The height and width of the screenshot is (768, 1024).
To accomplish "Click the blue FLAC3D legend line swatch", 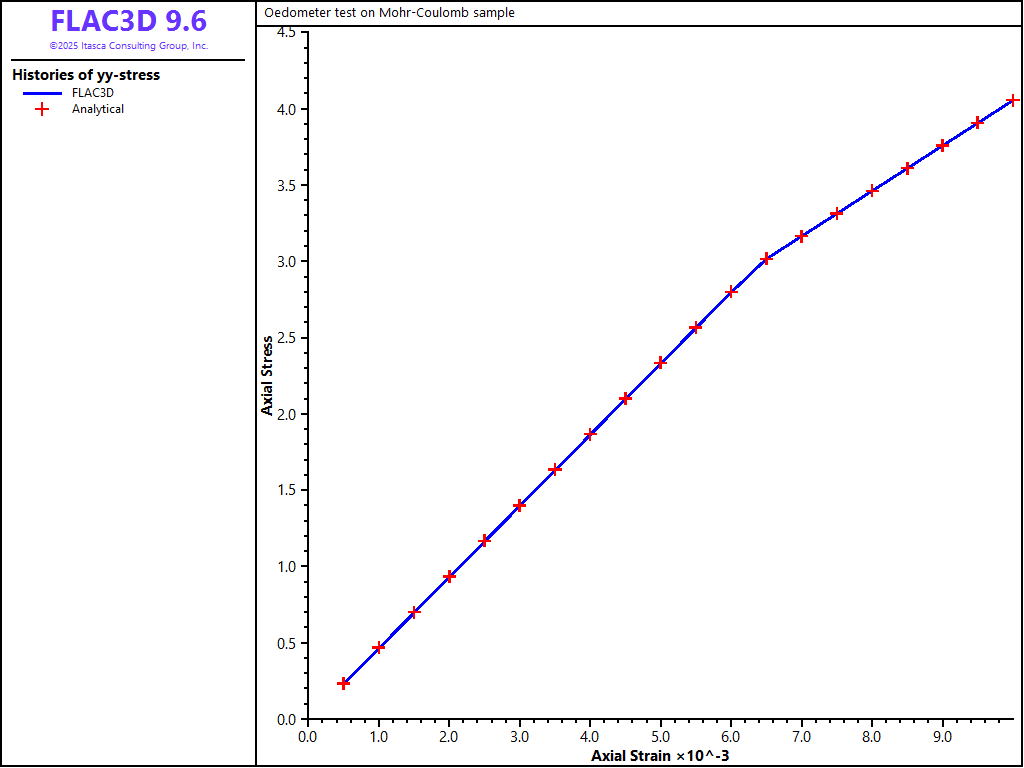I will [42, 92].
